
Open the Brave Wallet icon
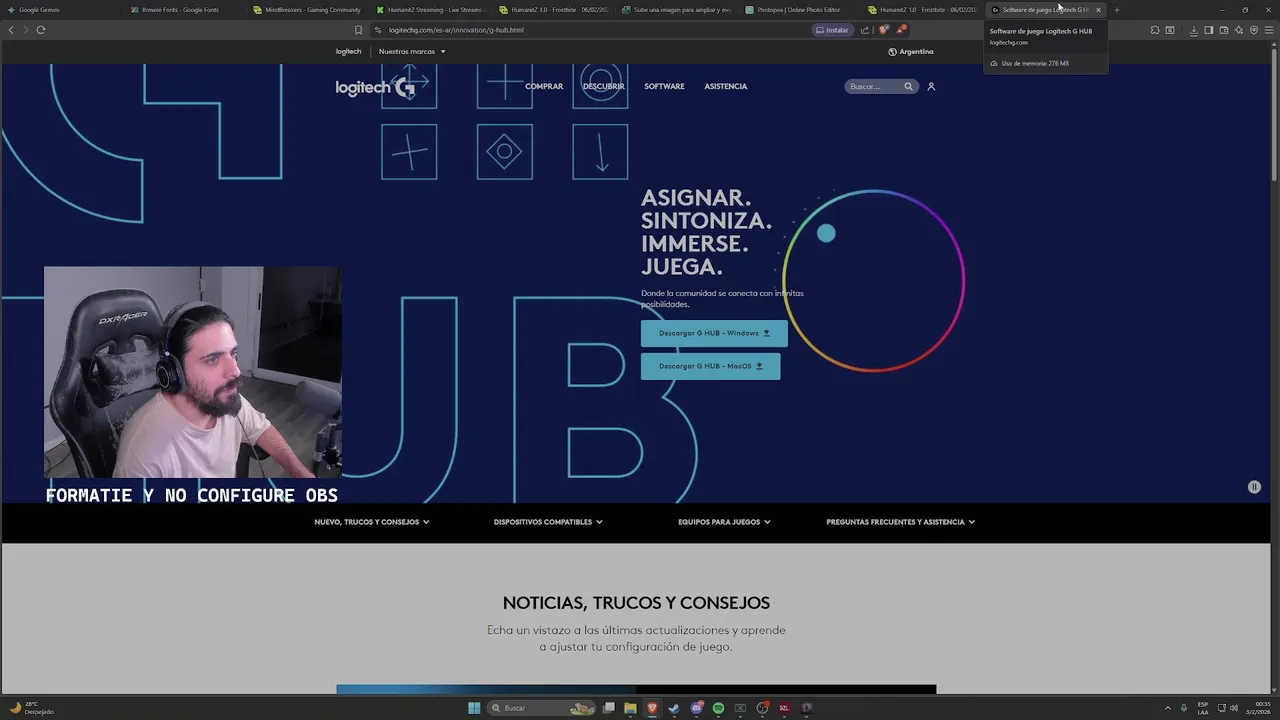tap(1223, 30)
